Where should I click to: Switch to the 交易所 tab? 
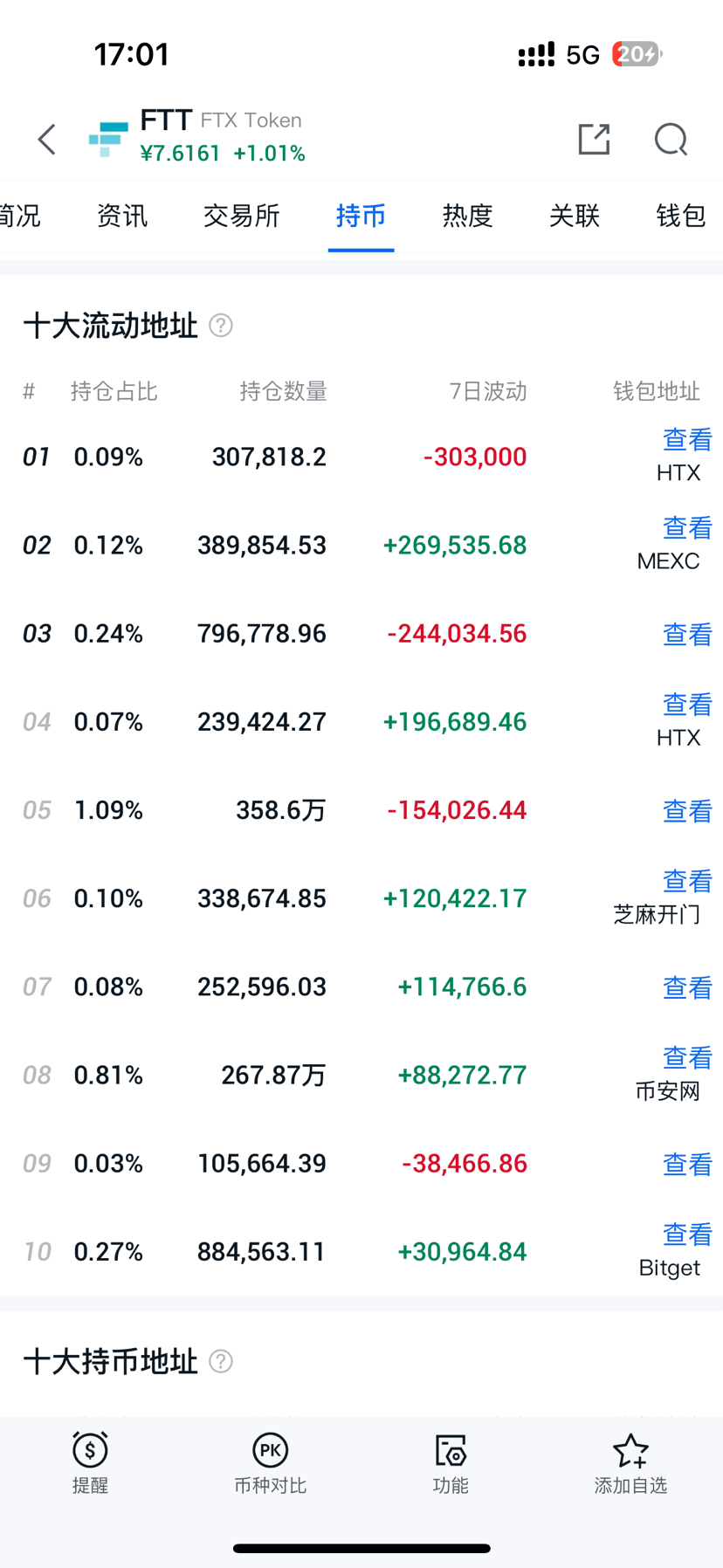coord(241,216)
